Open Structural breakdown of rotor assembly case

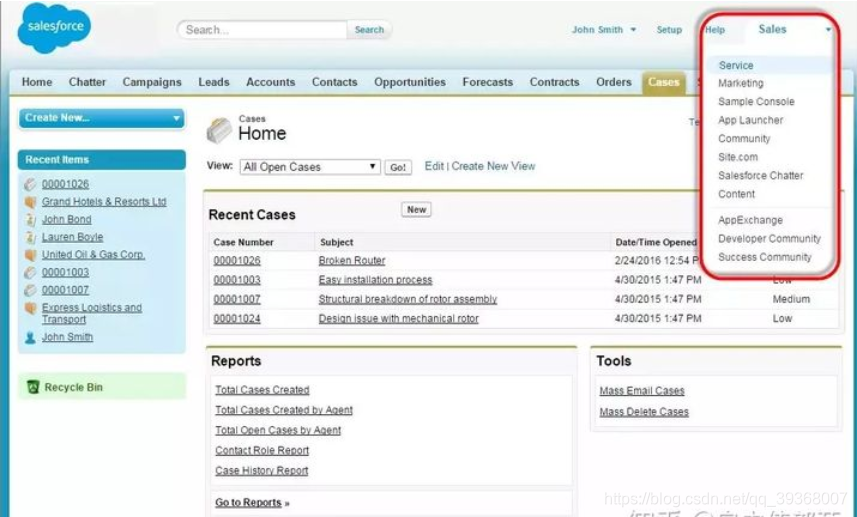point(408,299)
